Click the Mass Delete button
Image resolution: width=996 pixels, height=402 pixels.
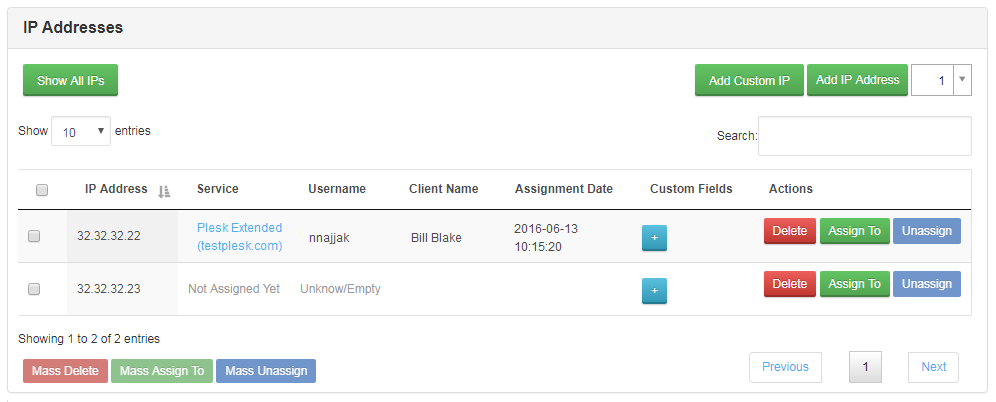[65, 371]
